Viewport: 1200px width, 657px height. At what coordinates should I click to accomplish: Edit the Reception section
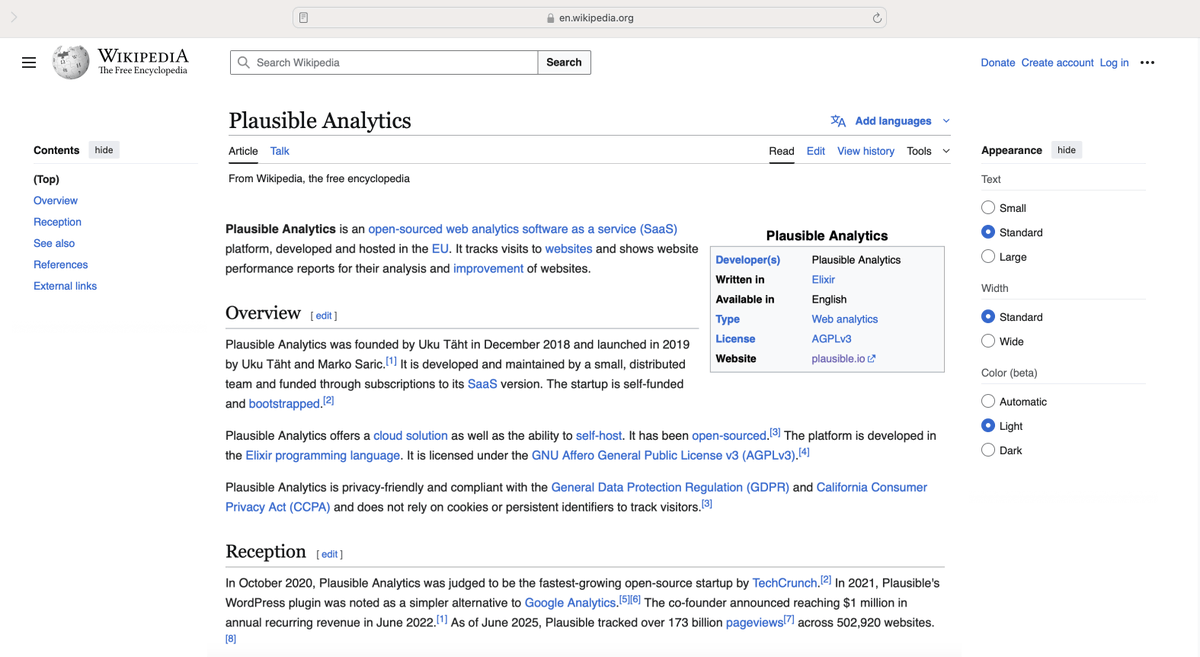pyautogui.click(x=329, y=554)
